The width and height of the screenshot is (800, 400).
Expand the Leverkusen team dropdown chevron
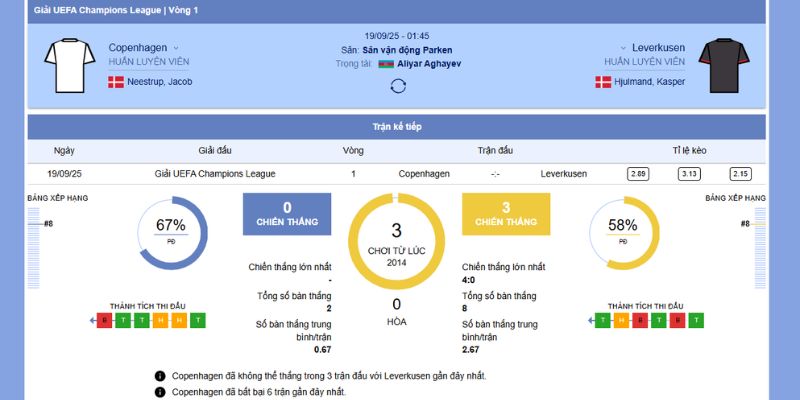coord(623,47)
